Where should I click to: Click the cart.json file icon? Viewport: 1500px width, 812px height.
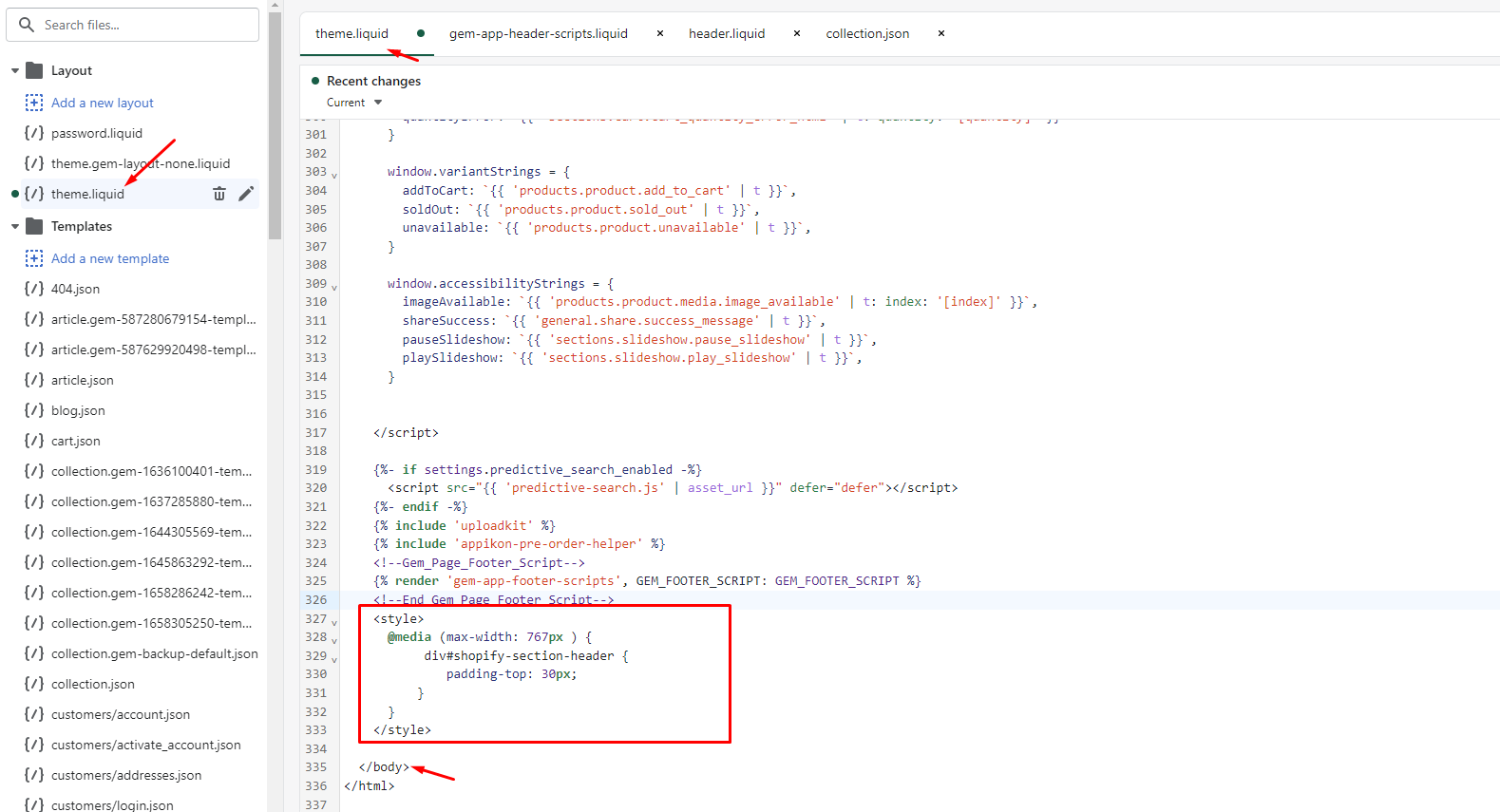tap(34, 441)
